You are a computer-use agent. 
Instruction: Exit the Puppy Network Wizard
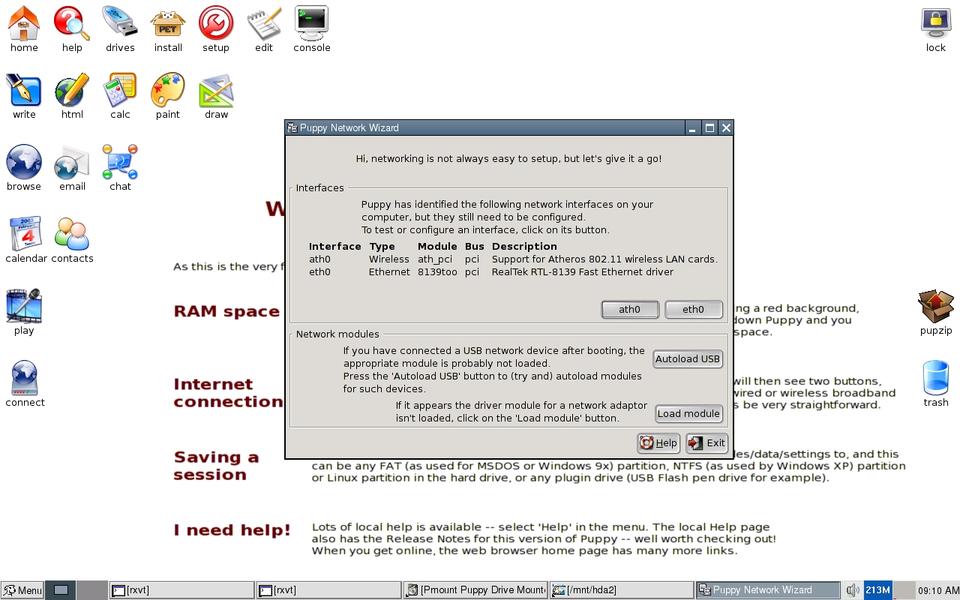[707, 443]
